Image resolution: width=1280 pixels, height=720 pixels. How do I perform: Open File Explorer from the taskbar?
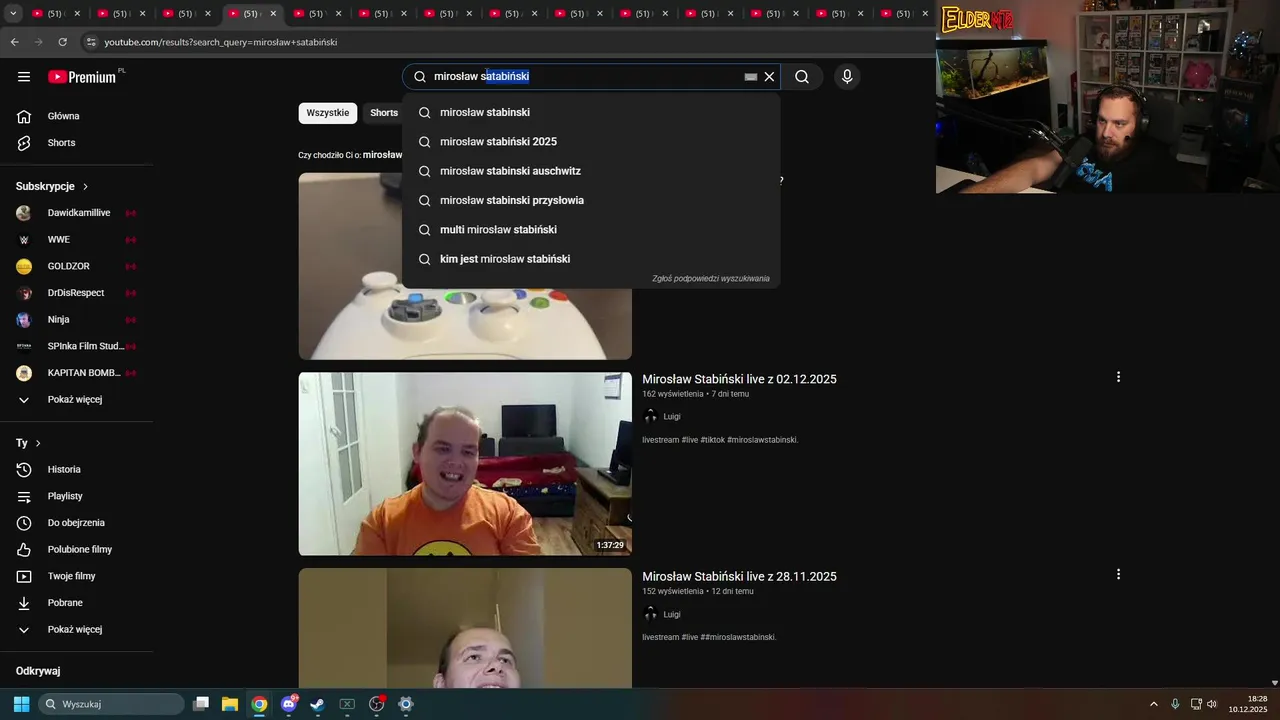coord(230,704)
